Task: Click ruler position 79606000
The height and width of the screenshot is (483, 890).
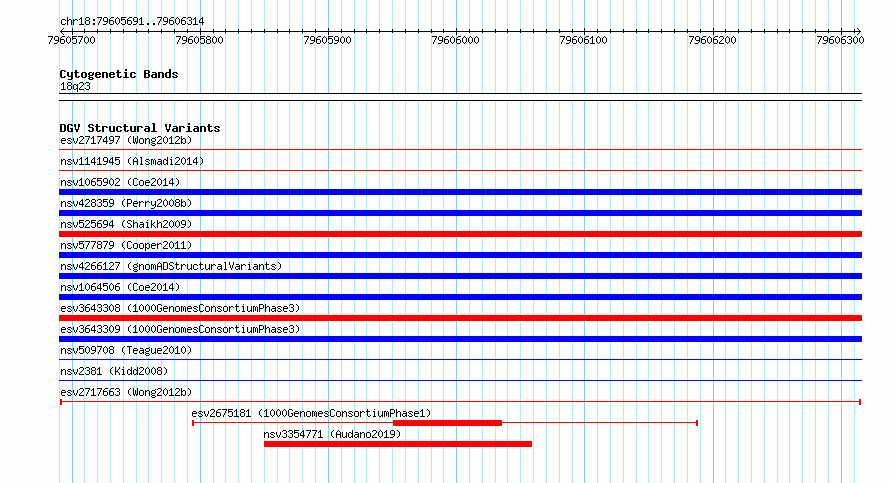Action: click(456, 40)
